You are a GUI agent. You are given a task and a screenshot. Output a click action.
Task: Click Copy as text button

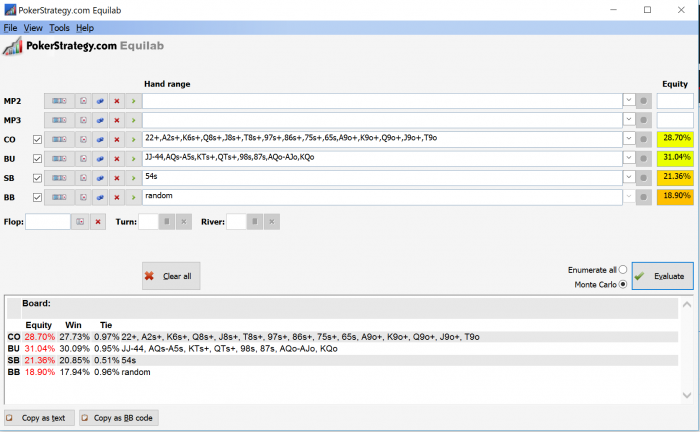(39, 418)
